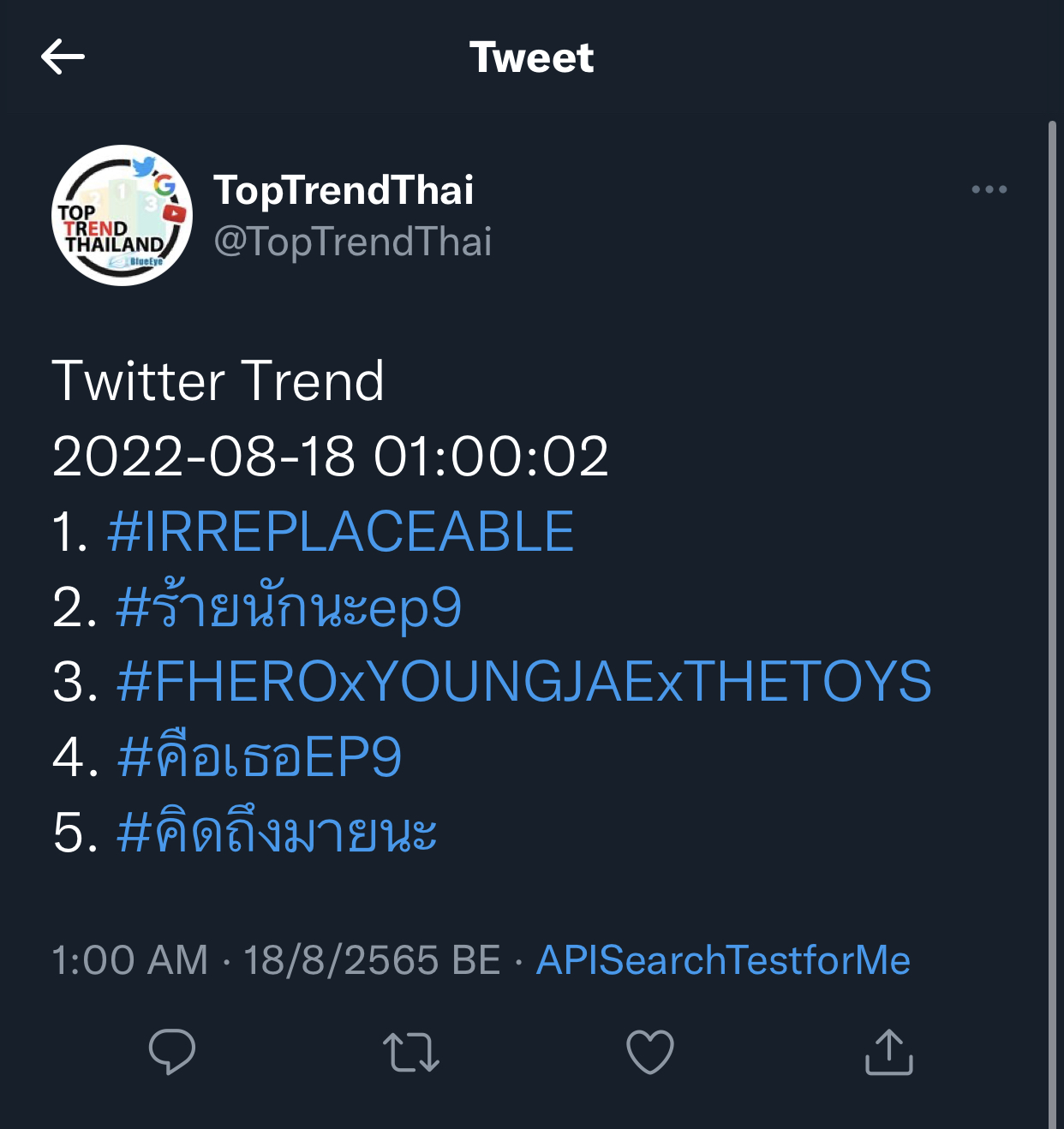This screenshot has width=1064, height=1129.
Task: Open APISearchTestforMe source link
Action: tap(723, 960)
